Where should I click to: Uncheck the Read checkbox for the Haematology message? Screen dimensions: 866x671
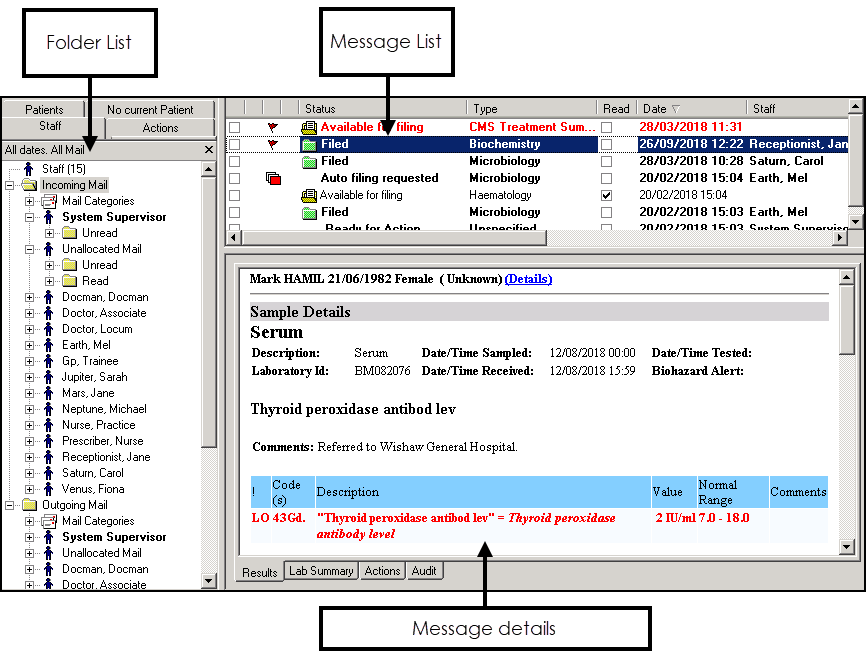(606, 195)
